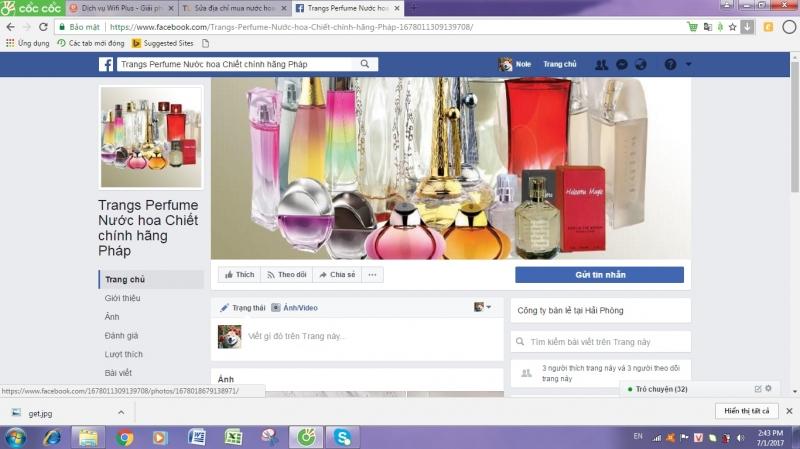Click the Facebook logo icon
Image resolution: width=800 pixels, height=449 pixels.
105,65
